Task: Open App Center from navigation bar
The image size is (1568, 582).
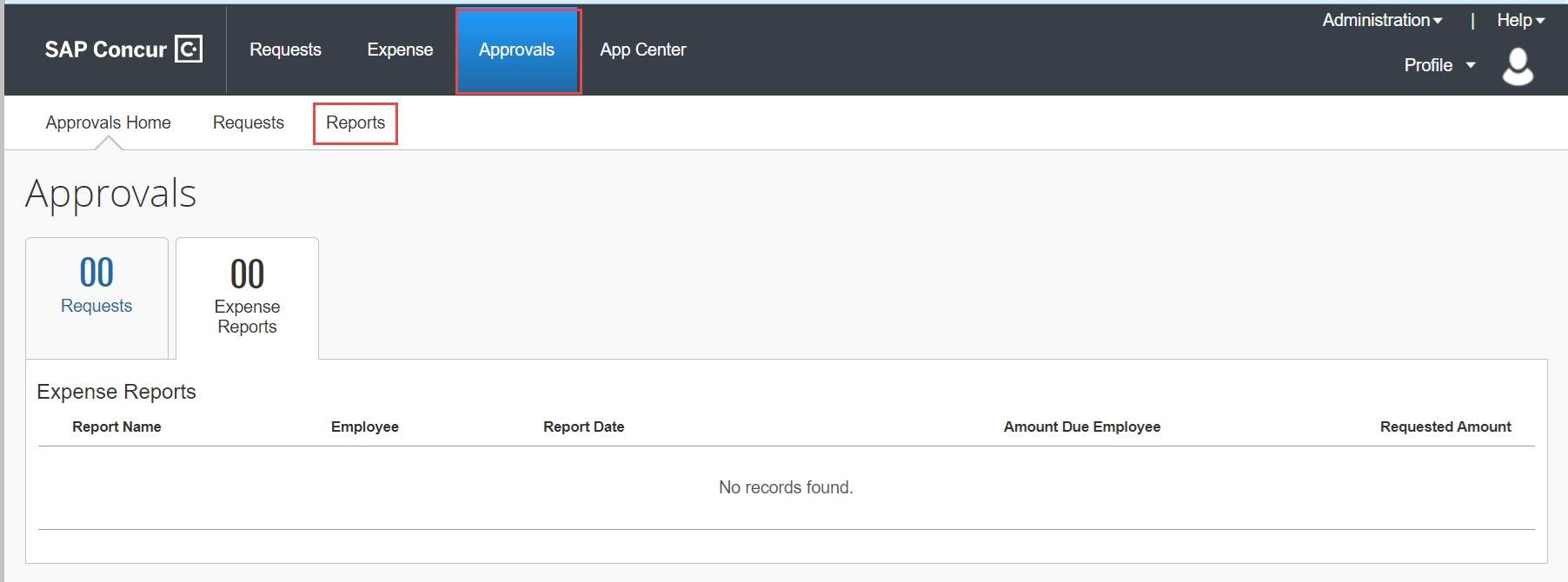Action: [x=643, y=50]
